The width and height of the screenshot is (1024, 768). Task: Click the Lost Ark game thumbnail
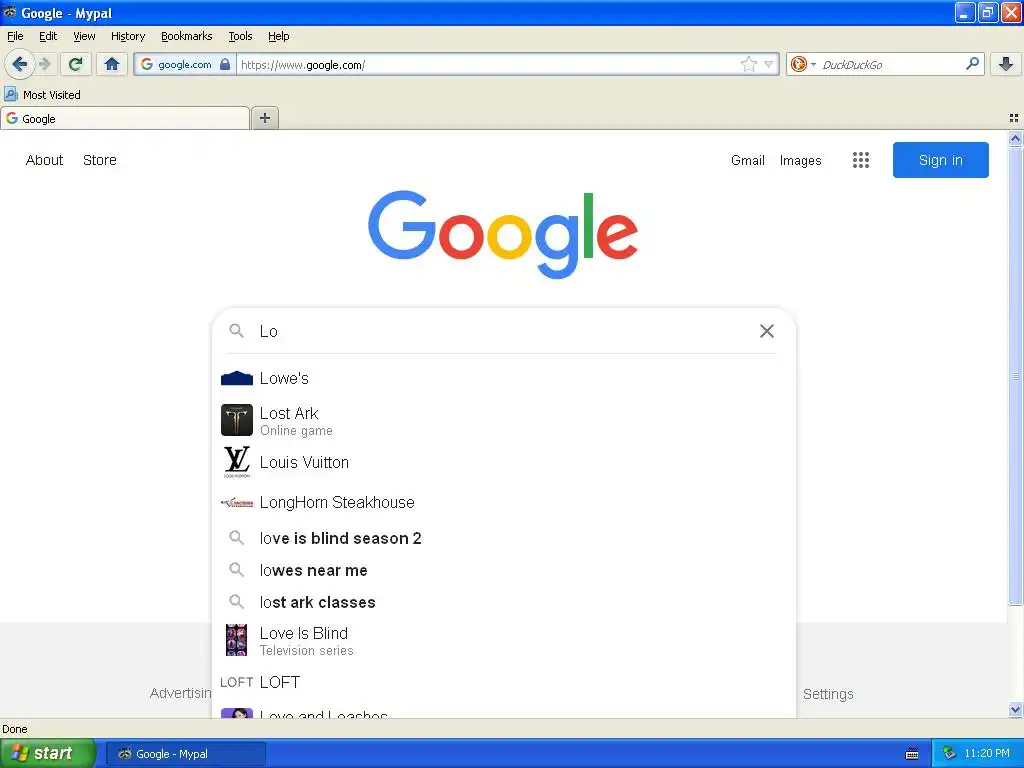pos(236,420)
